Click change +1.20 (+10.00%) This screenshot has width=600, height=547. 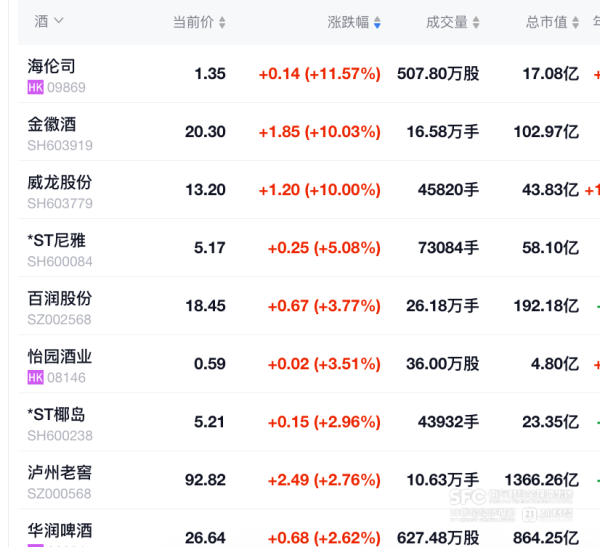coord(320,190)
